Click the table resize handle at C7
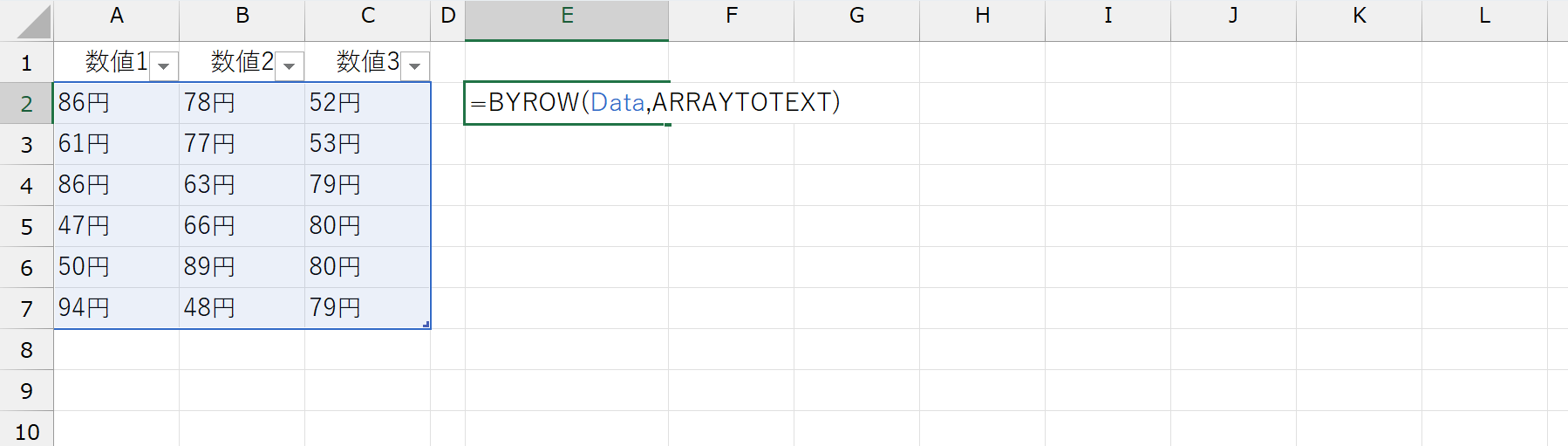Screen dimensions: 1568x446 [x=426, y=325]
